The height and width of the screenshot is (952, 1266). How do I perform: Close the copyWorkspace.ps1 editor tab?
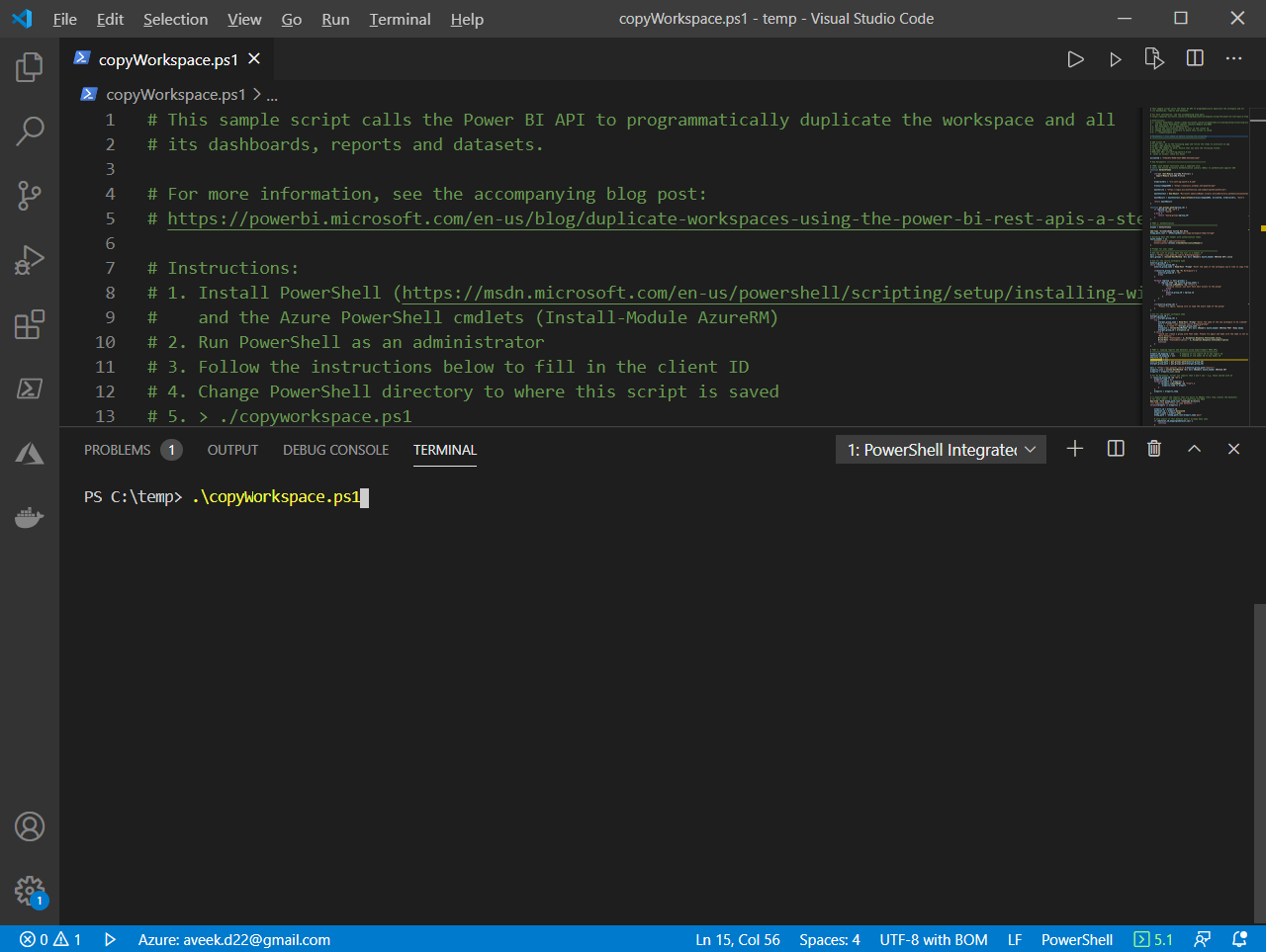pyautogui.click(x=254, y=59)
